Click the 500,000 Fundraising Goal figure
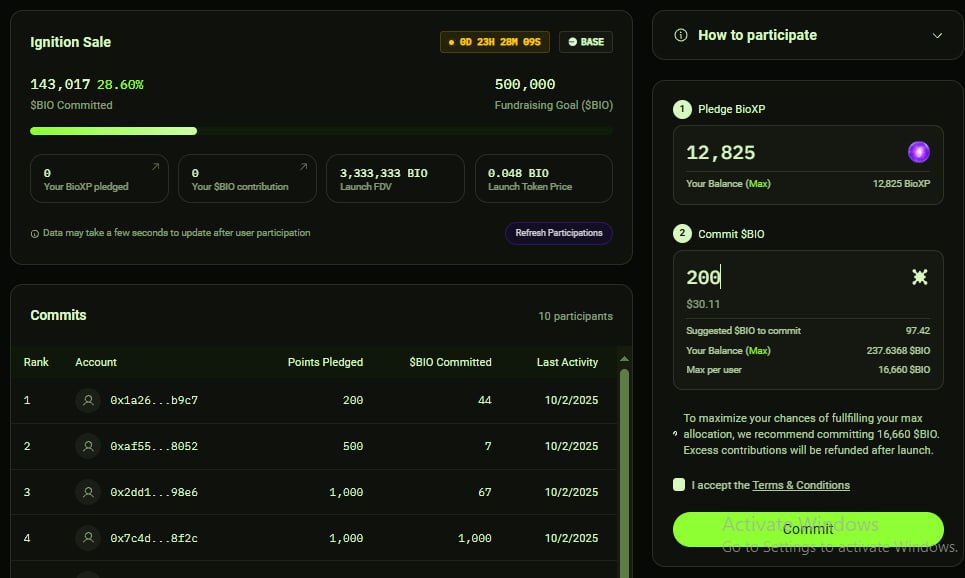The image size is (965, 578). click(525, 84)
